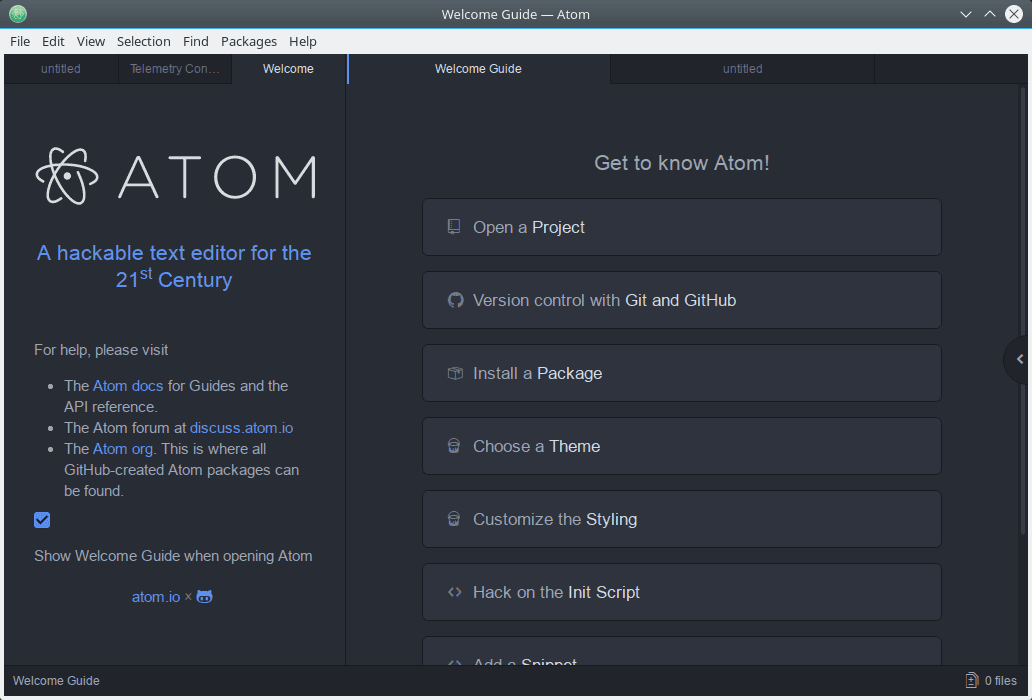
Task: Click the Atom logo in the welcome pane
Action: (66, 176)
